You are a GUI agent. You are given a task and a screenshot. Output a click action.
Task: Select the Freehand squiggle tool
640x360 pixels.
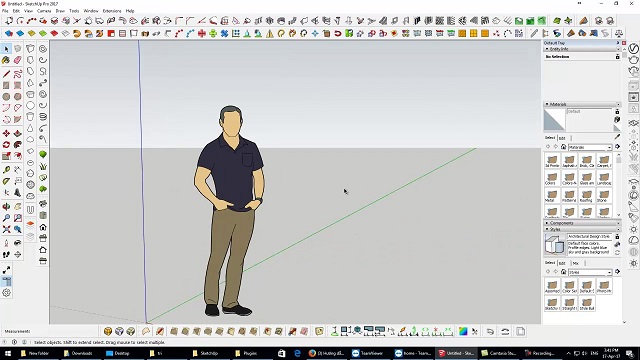(x=18, y=74)
